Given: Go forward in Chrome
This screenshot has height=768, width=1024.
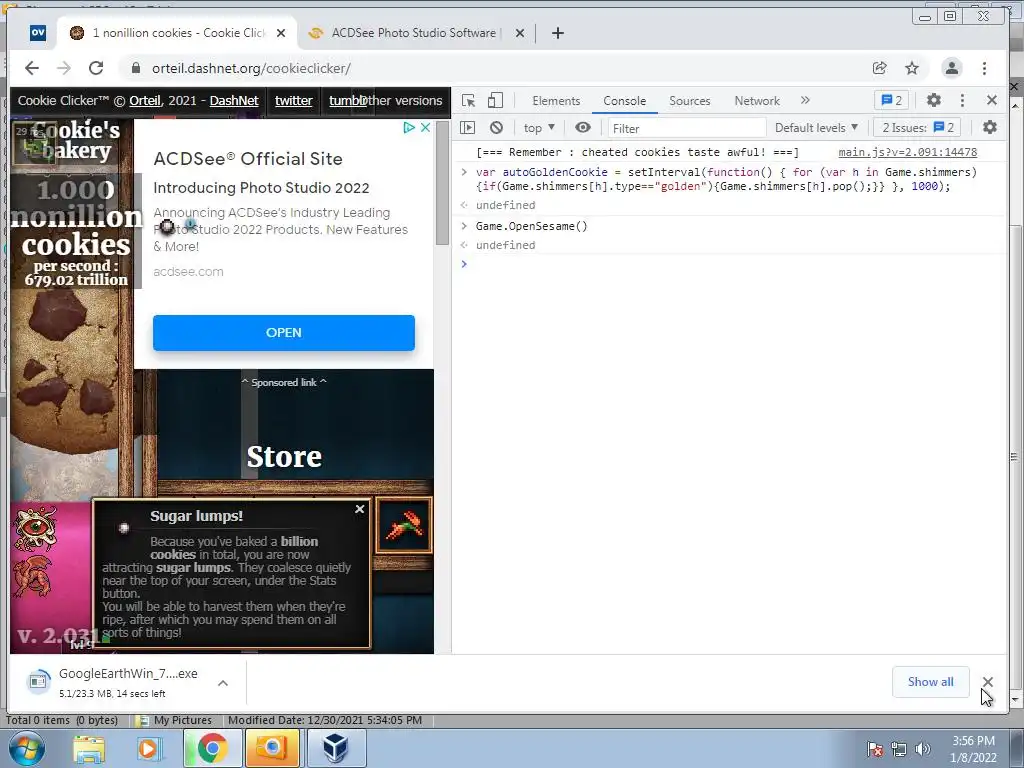Looking at the screenshot, I should 63,68.
